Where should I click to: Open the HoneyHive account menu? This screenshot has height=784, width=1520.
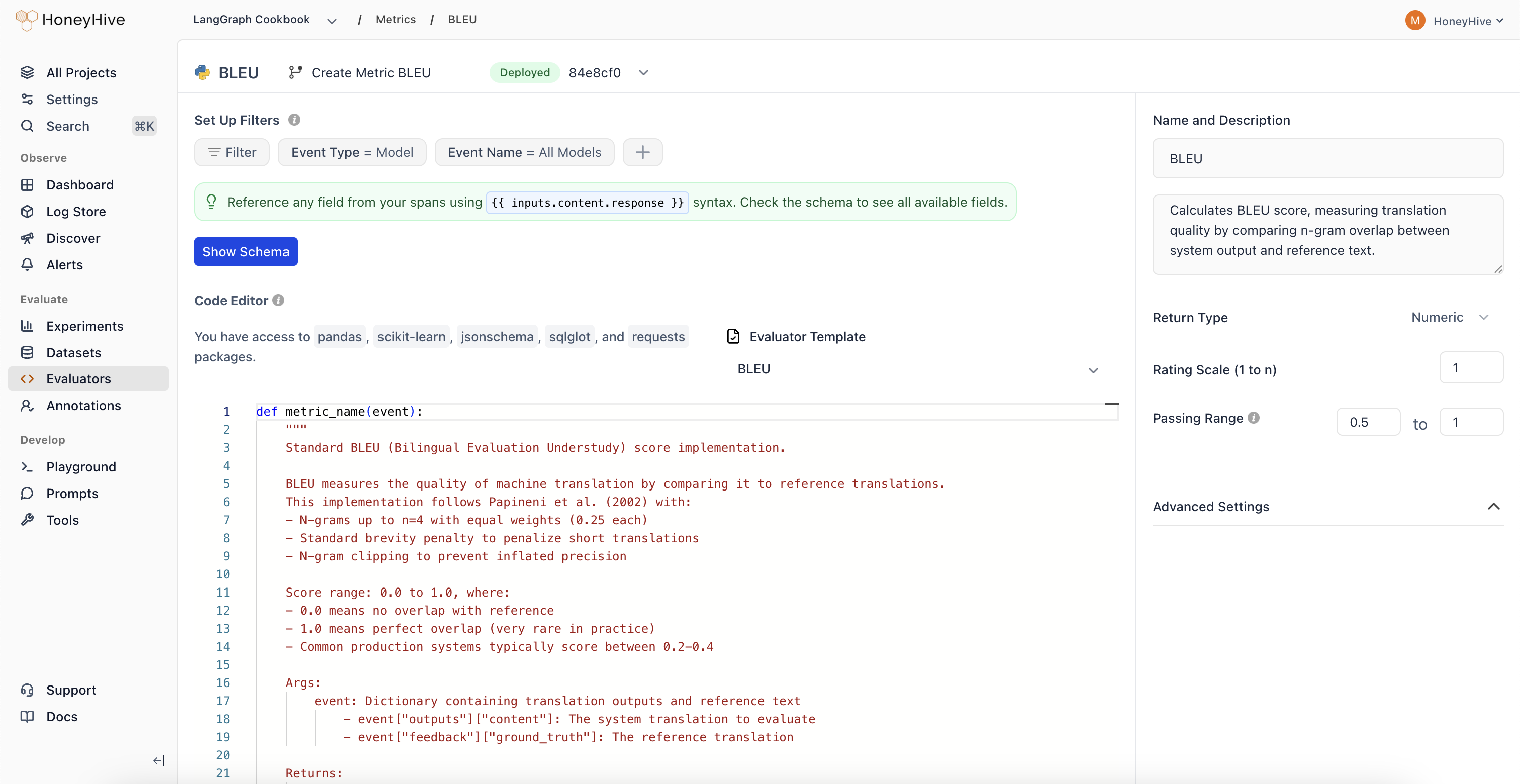(1468, 20)
